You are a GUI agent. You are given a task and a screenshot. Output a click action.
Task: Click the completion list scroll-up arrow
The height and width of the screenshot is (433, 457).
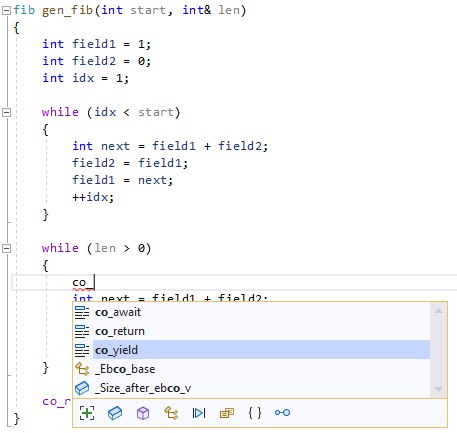438,311
